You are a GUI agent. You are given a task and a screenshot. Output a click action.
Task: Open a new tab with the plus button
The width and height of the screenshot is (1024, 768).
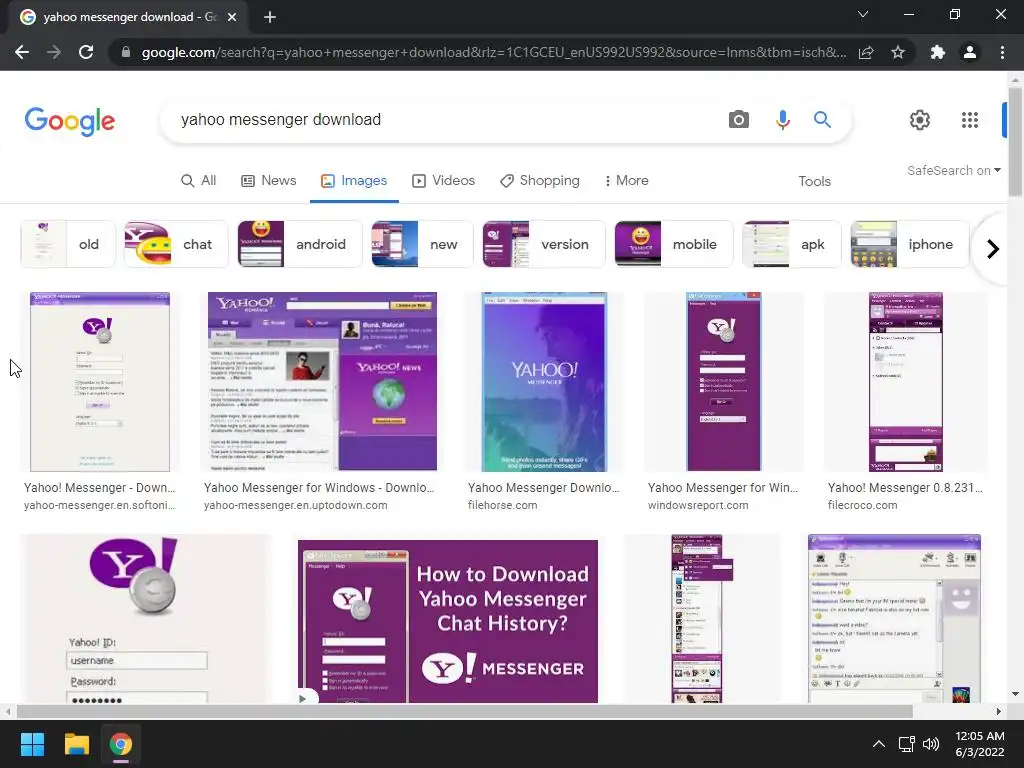click(270, 17)
